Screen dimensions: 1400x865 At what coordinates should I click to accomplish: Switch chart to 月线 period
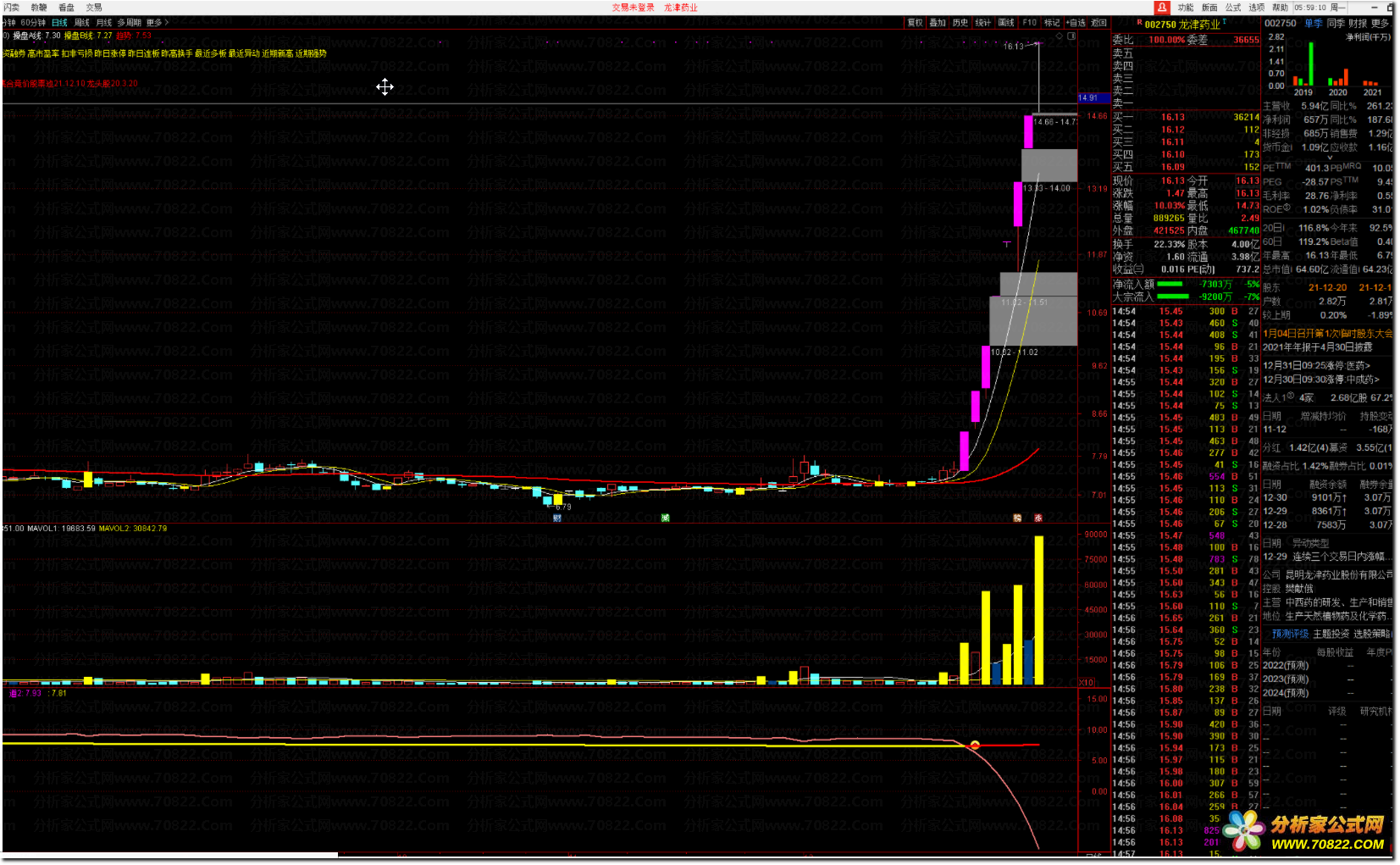tap(104, 22)
